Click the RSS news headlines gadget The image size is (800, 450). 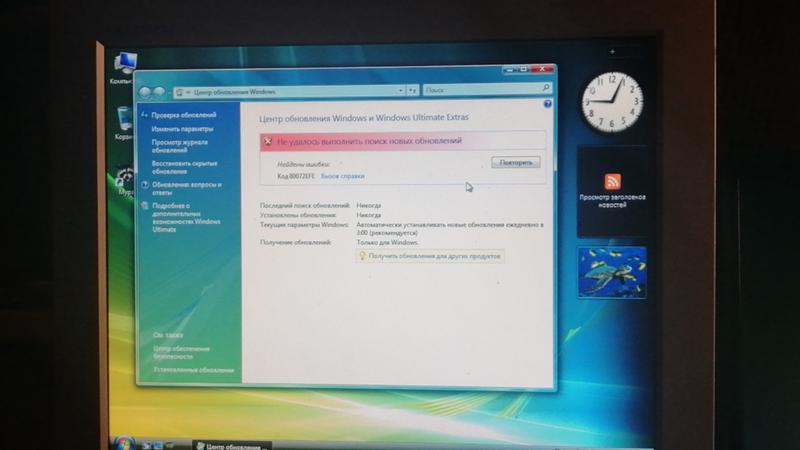click(612, 190)
